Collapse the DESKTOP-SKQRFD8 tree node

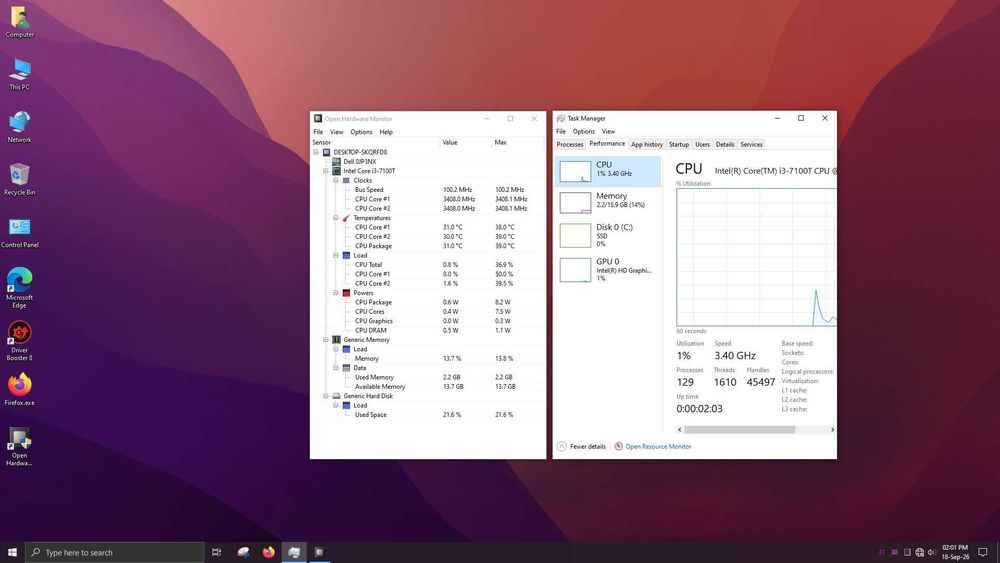(x=316, y=152)
